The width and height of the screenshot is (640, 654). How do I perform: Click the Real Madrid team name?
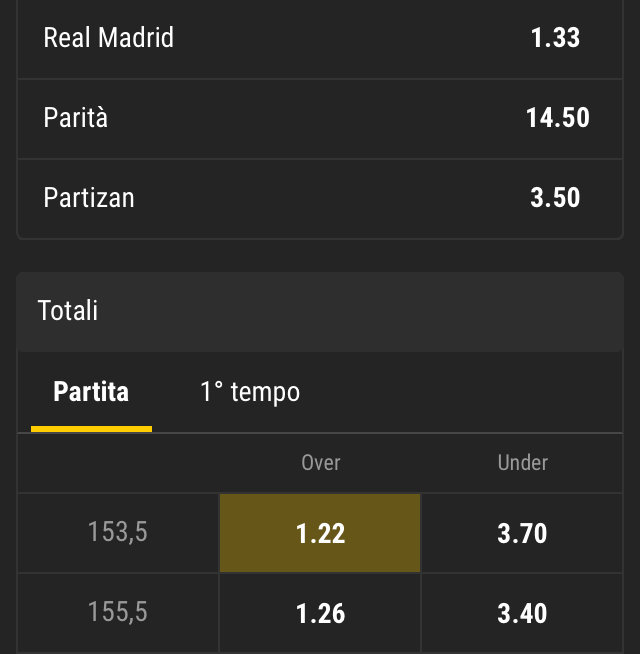pos(109,38)
